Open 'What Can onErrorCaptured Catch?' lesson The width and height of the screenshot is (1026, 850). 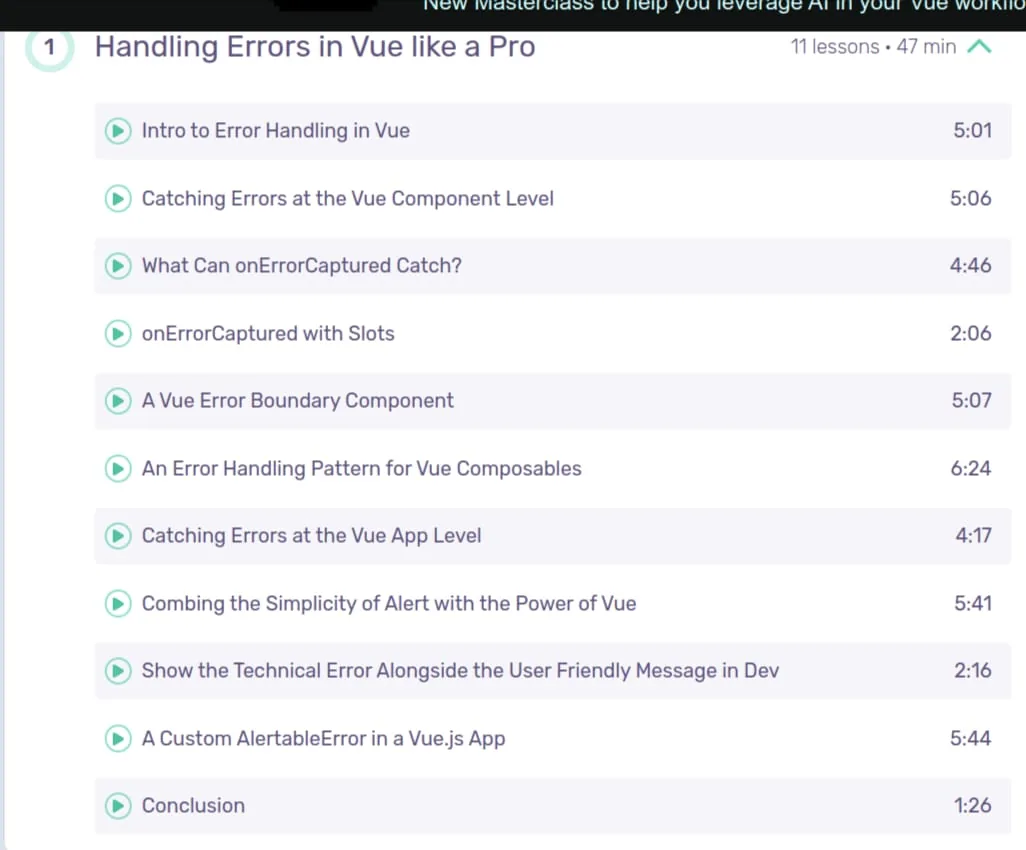click(553, 266)
